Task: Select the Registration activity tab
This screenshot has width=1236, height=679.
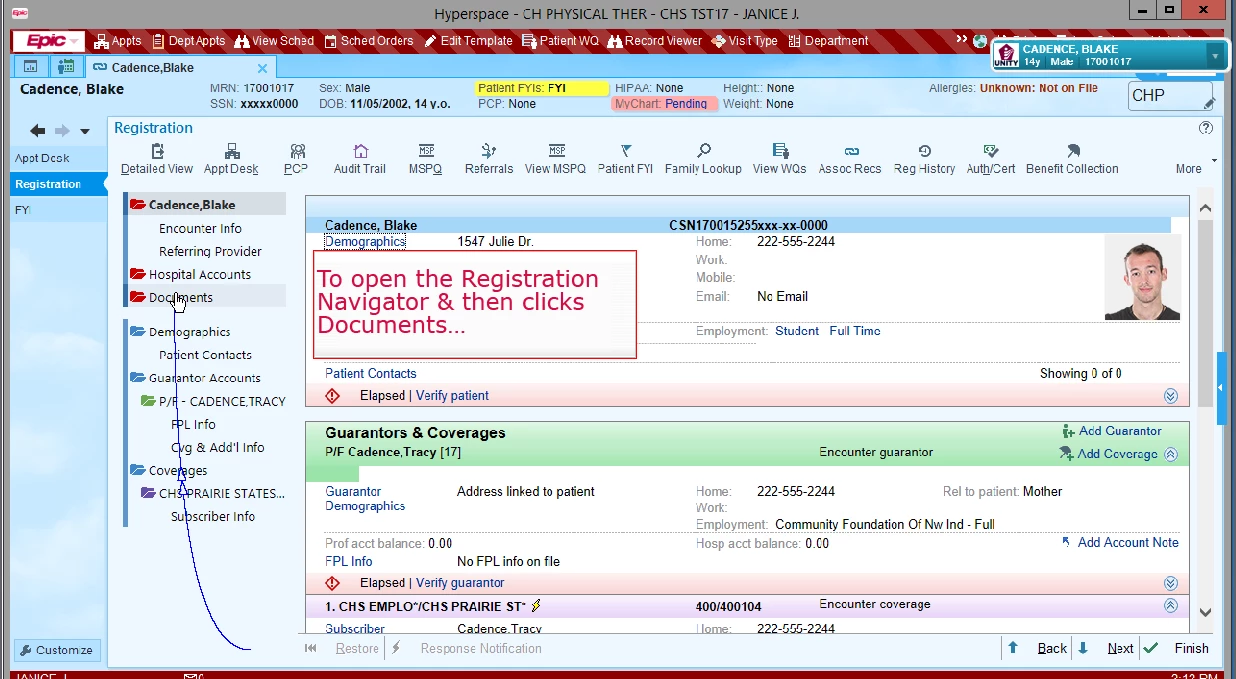Action: tap(58, 184)
